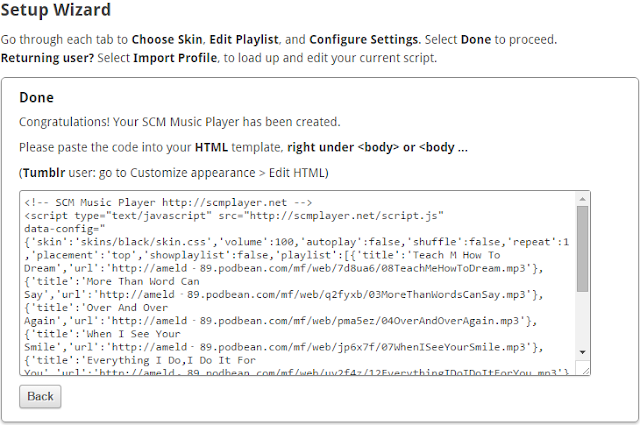Click the scrollbar up arrow in code box
The width and height of the screenshot is (640, 425).
582,199
